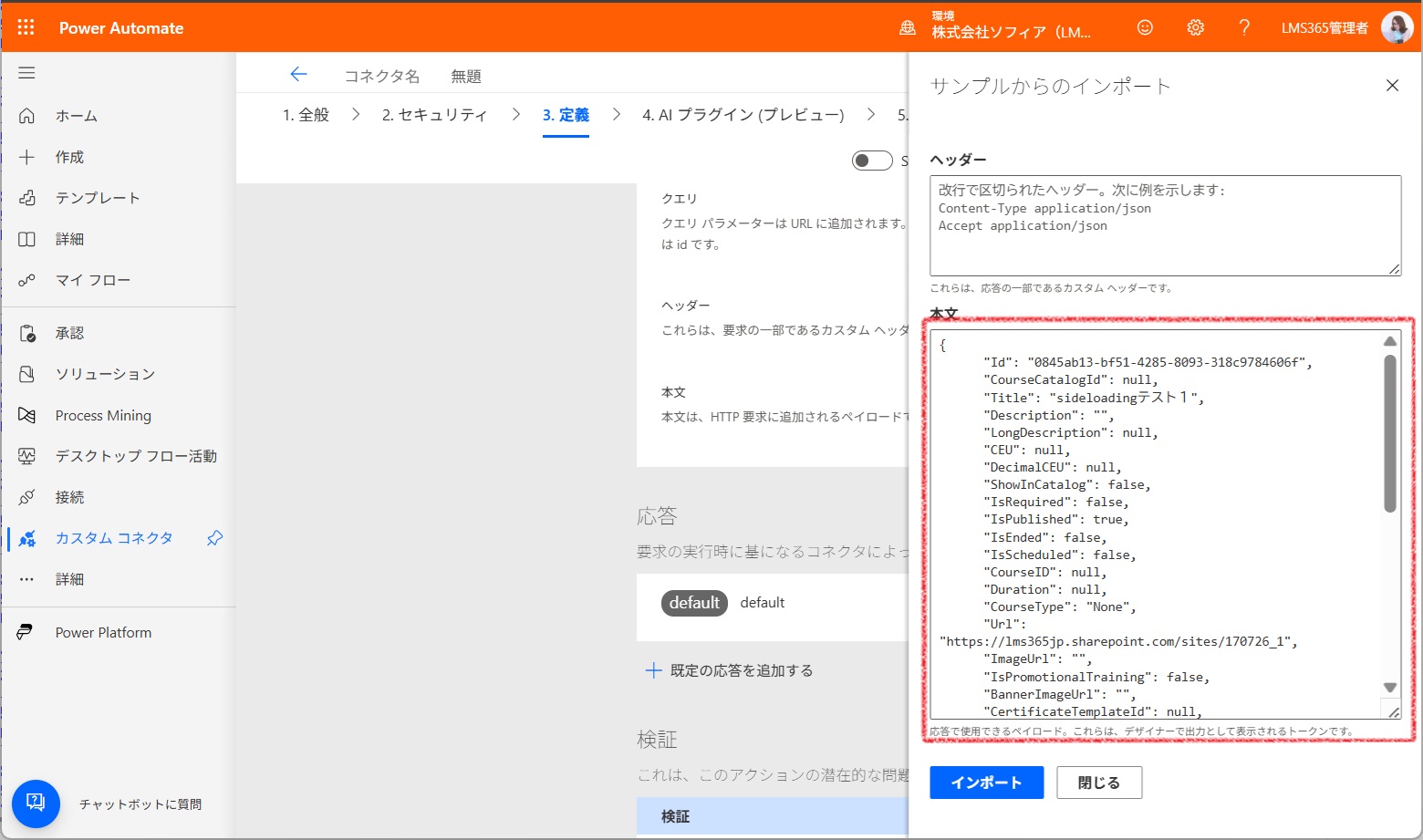Click the カスタム コネクタ icon
Viewport: 1423px width, 840px height.
[x=26, y=538]
